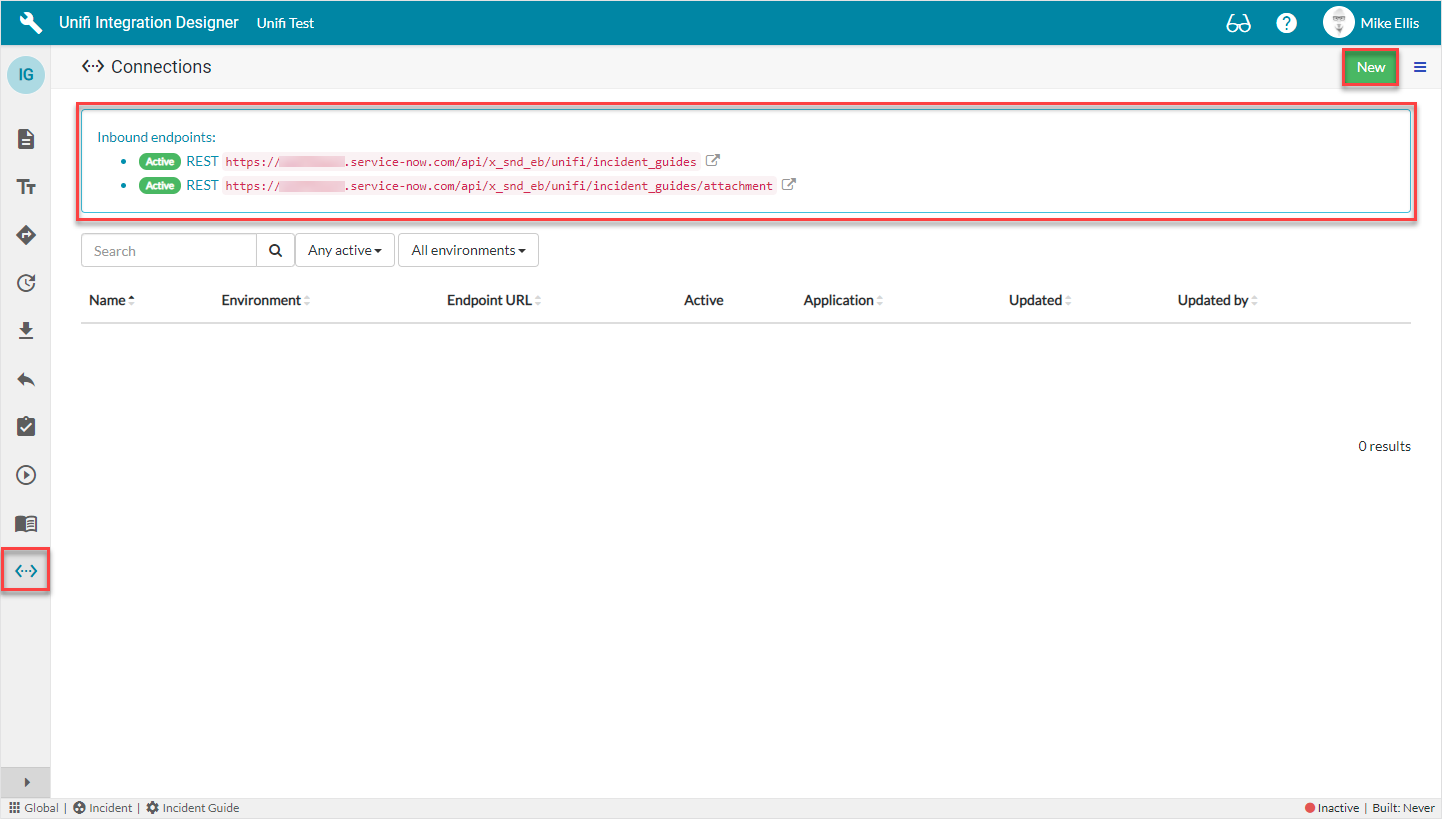Viewport: 1442px width, 819px height.
Task: Click the history clock sidebar icon
Action: 25,283
